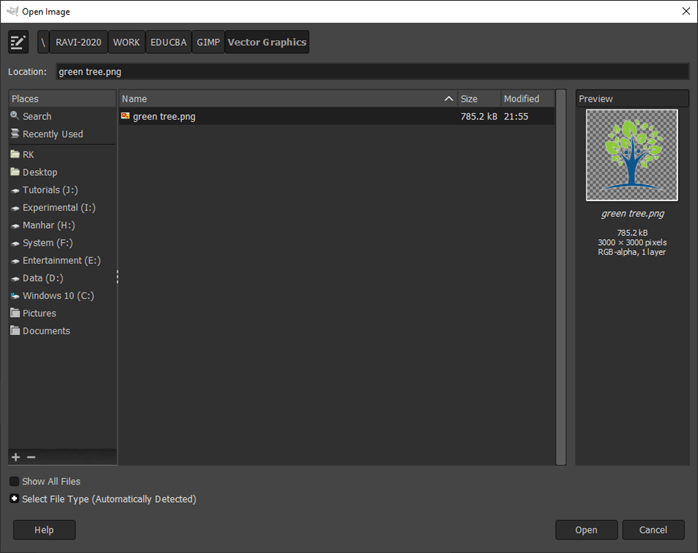Screen dimensions: 698x553
Task: Sort files by Size column header
Action: tap(479, 98)
